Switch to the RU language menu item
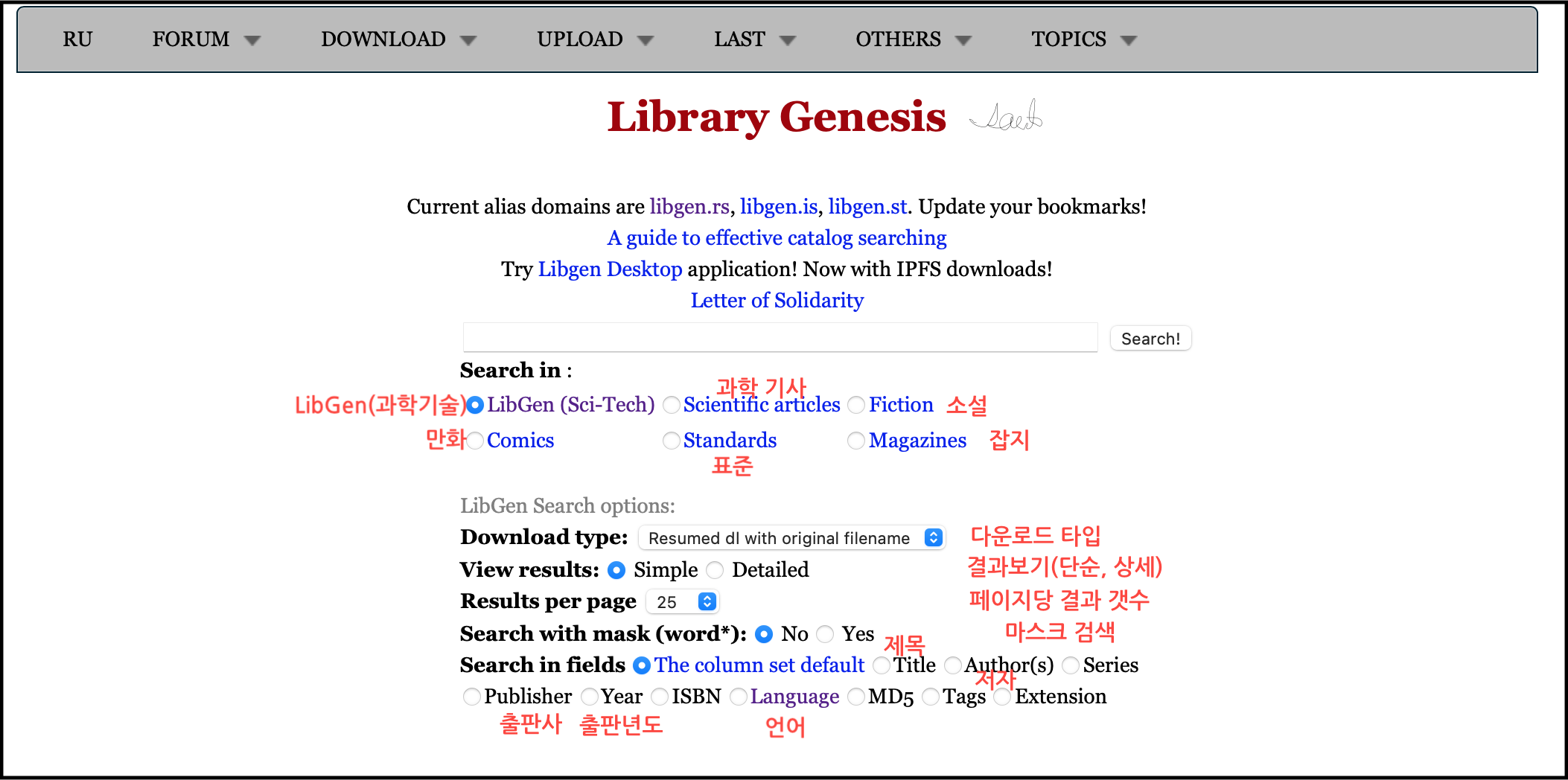Image resolution: width=1568 pixels, height=780 pixels. point(77,39)
